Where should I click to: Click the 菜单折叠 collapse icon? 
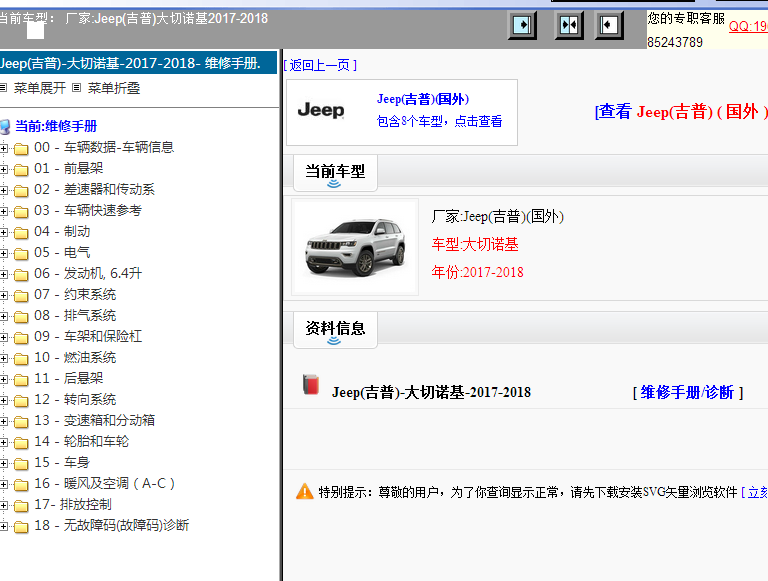click(76, 88)
